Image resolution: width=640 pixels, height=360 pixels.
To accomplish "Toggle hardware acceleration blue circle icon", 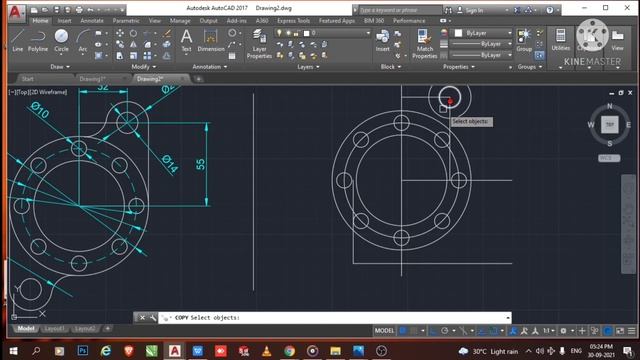I will [608, 331].
